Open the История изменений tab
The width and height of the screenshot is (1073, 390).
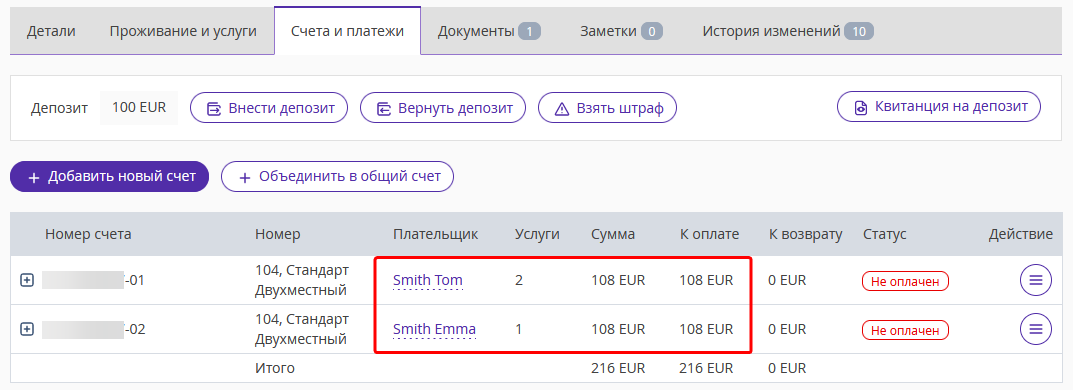[788, 31]
